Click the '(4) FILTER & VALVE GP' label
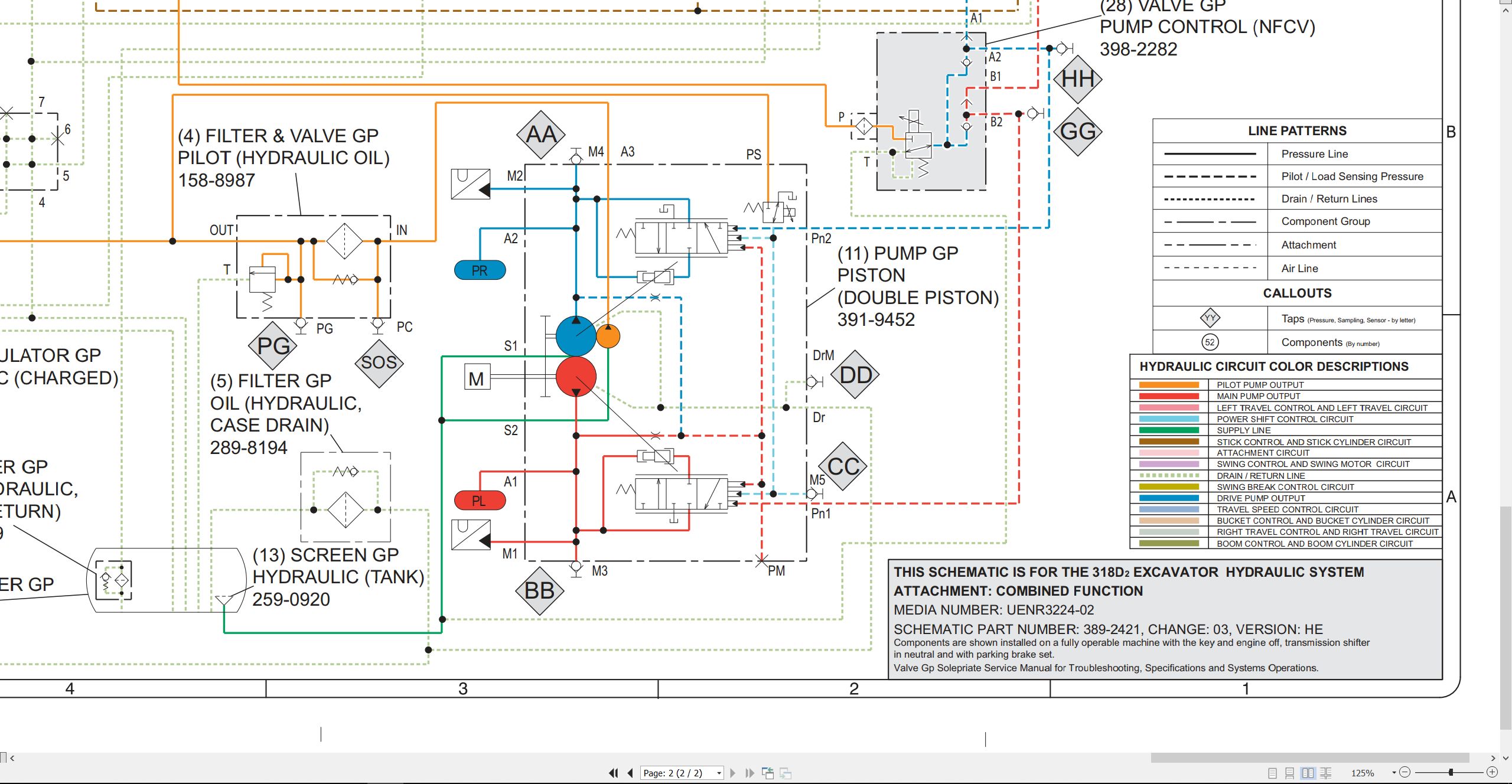The height and width of the screenshot is (784, 1512). click(x=278, y=136)
